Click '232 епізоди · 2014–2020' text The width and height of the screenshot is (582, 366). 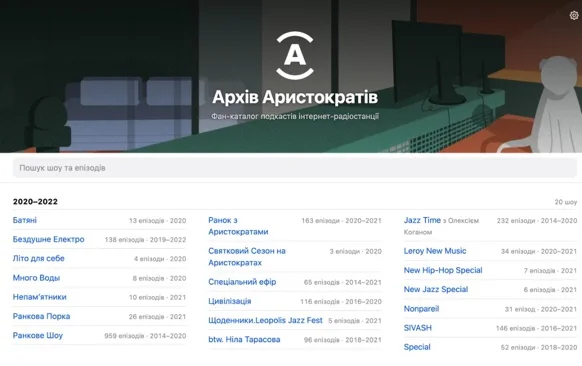click(x=537, y=220)
